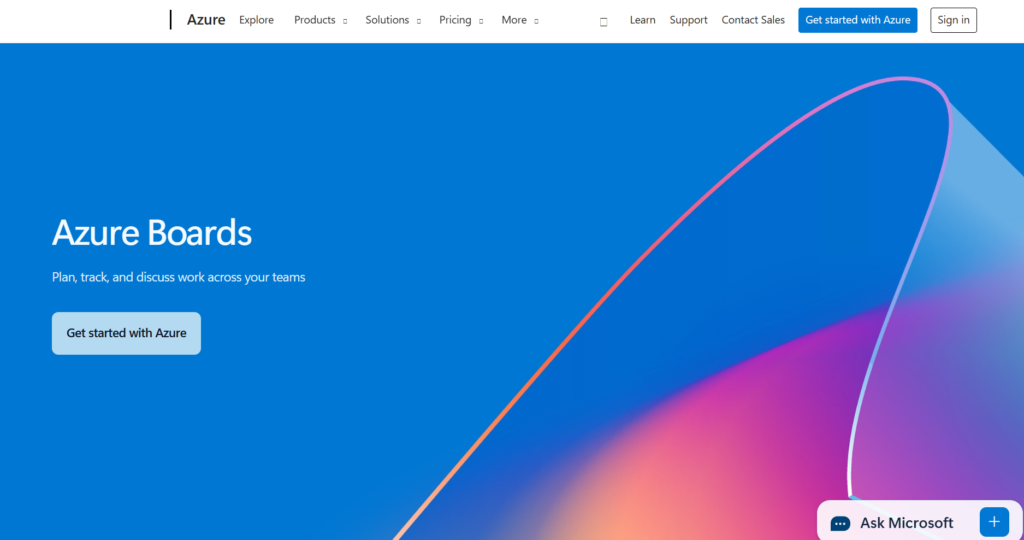The height and width of the screenshot is (540, 1024).
Task: Click the Plan, track, and discuss work tagline
Action: pos(178,277)
